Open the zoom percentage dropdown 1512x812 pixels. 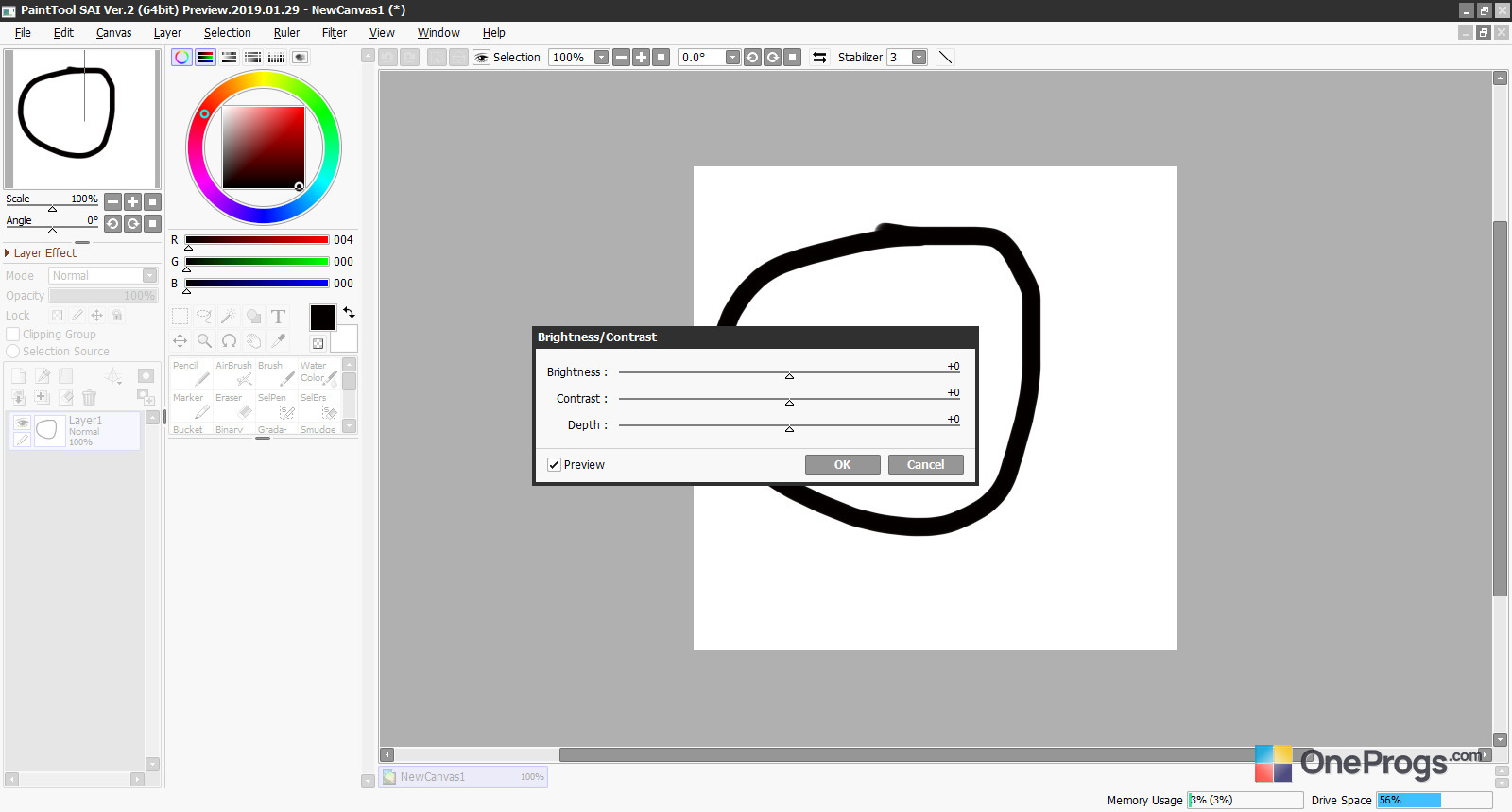pyautogui.click(x=601, y=58)
